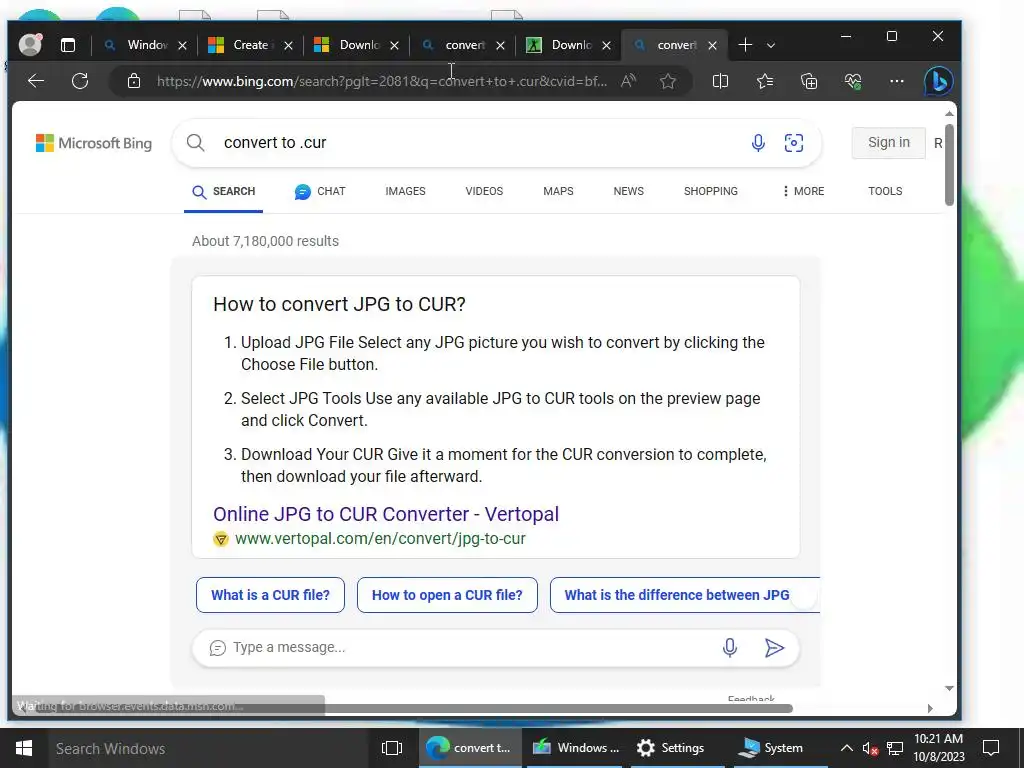Select the IMAGES search tab
Image resolution: width=1024 pixels, height=768 pixels.
pos(405,191)
